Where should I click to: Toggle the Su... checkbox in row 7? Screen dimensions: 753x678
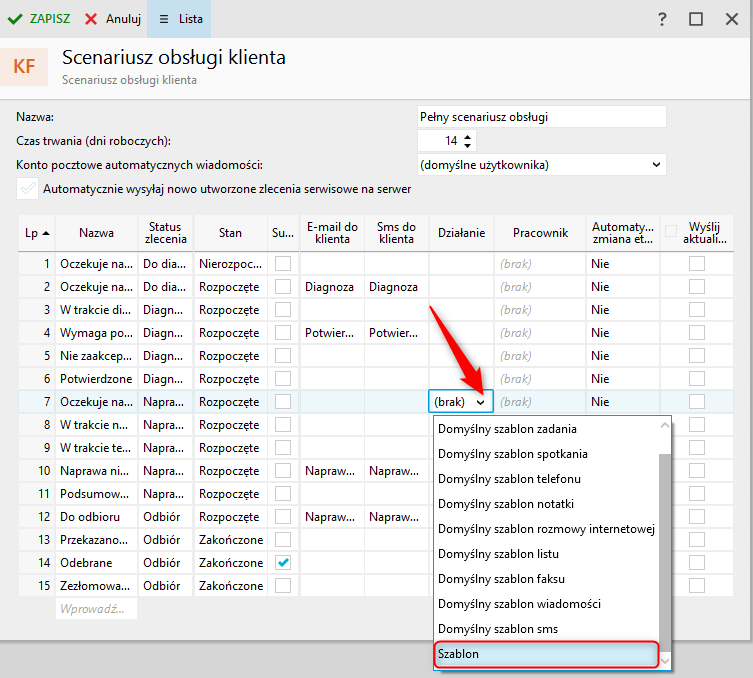(x=283, y=401)
